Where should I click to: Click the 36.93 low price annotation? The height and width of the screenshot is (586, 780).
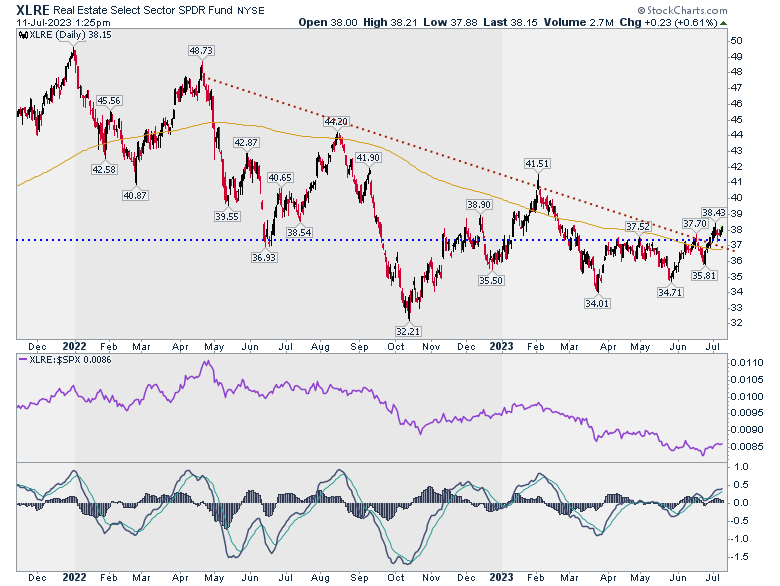click(x=264, y=257)
